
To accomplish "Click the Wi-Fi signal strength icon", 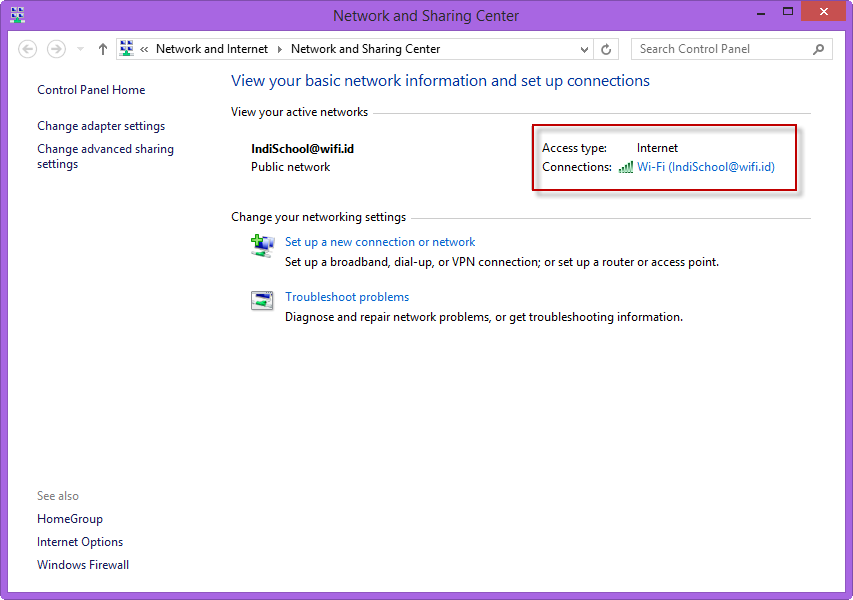I will (626, 168).
